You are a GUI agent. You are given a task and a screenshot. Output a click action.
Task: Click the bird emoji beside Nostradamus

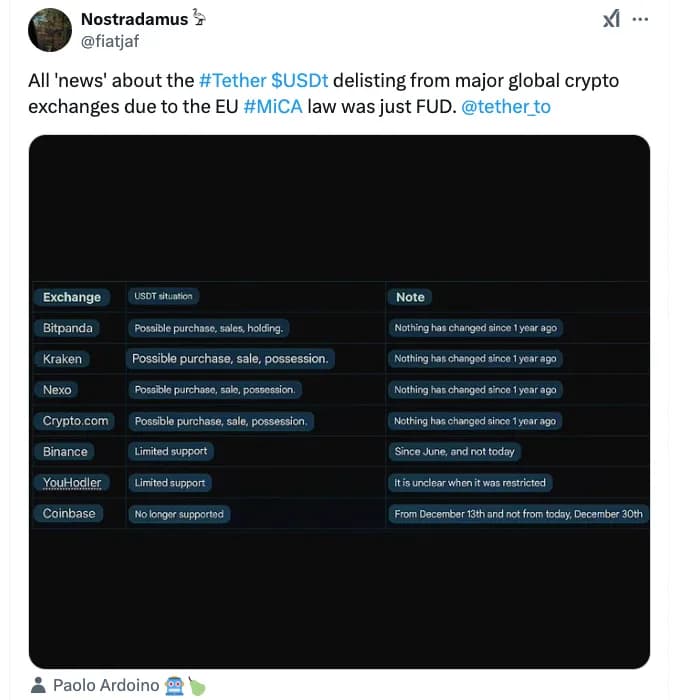click(x=200, y=18)
